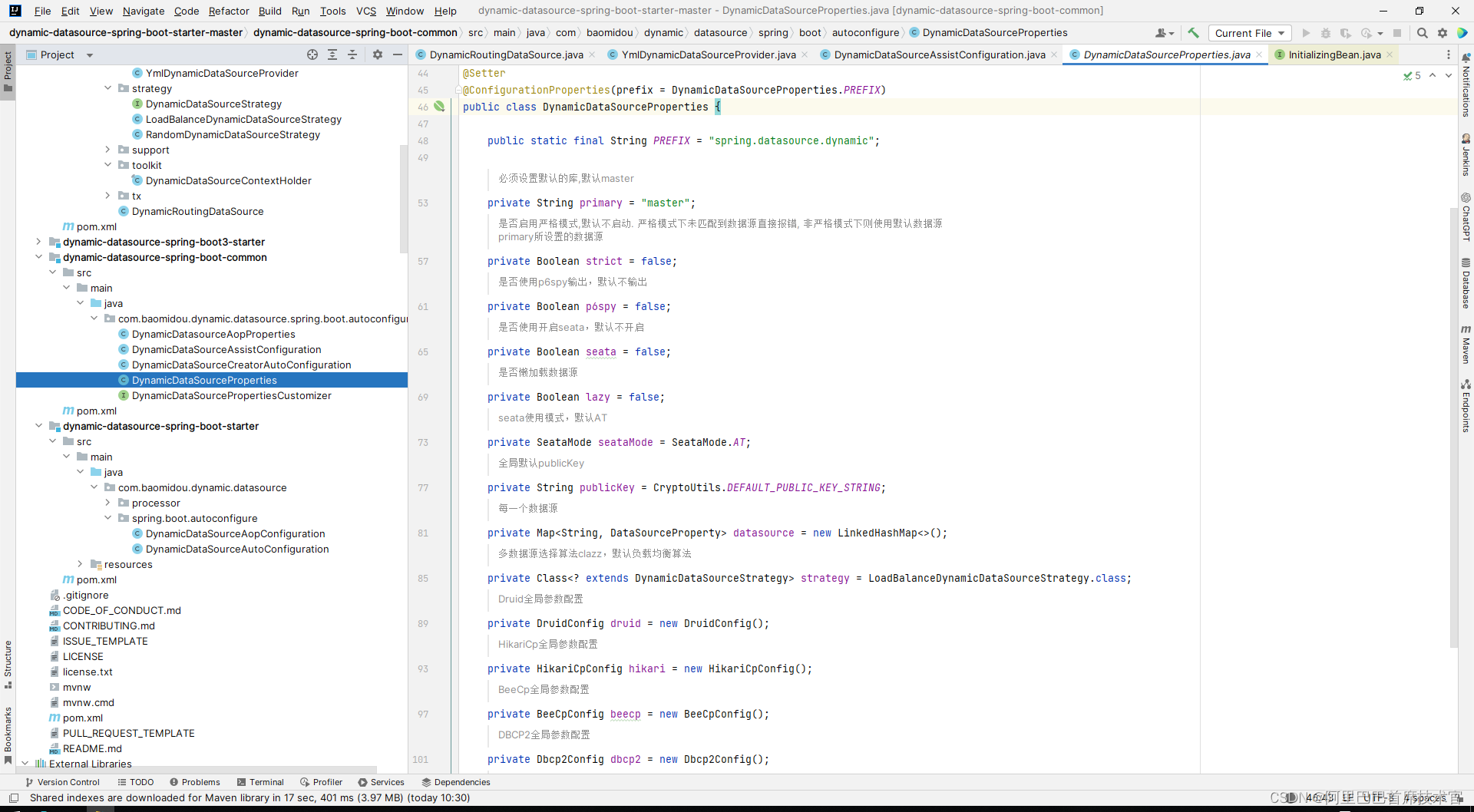Viewport: 1474px width, 812px height.
Task: Click the Select Opened File target icon
Action: (312, 54)
